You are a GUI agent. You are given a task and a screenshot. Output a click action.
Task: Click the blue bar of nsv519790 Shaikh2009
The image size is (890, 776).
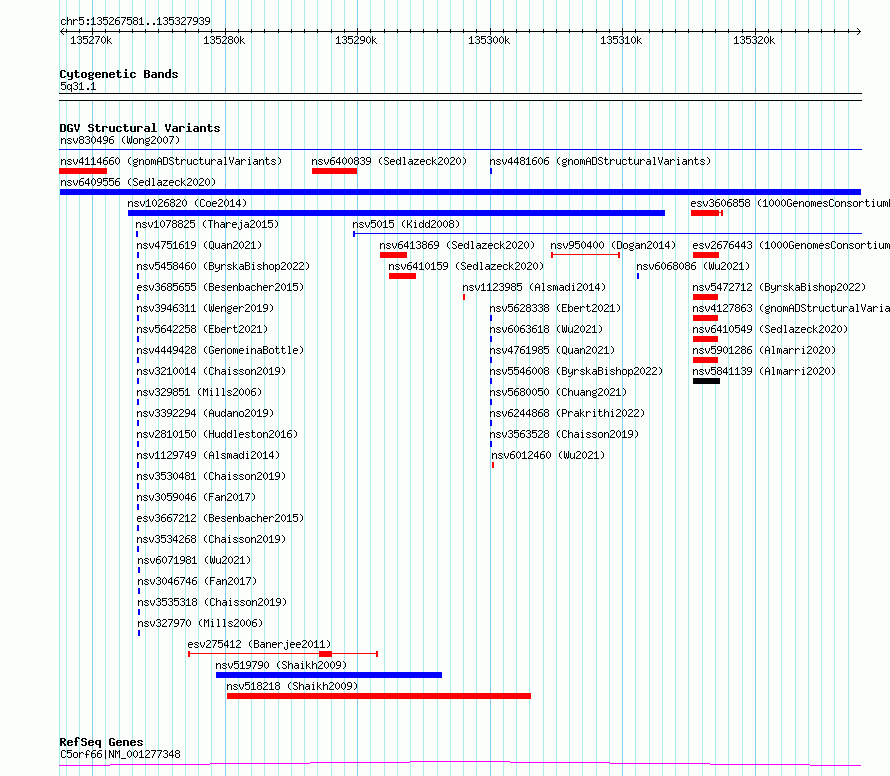329,675
